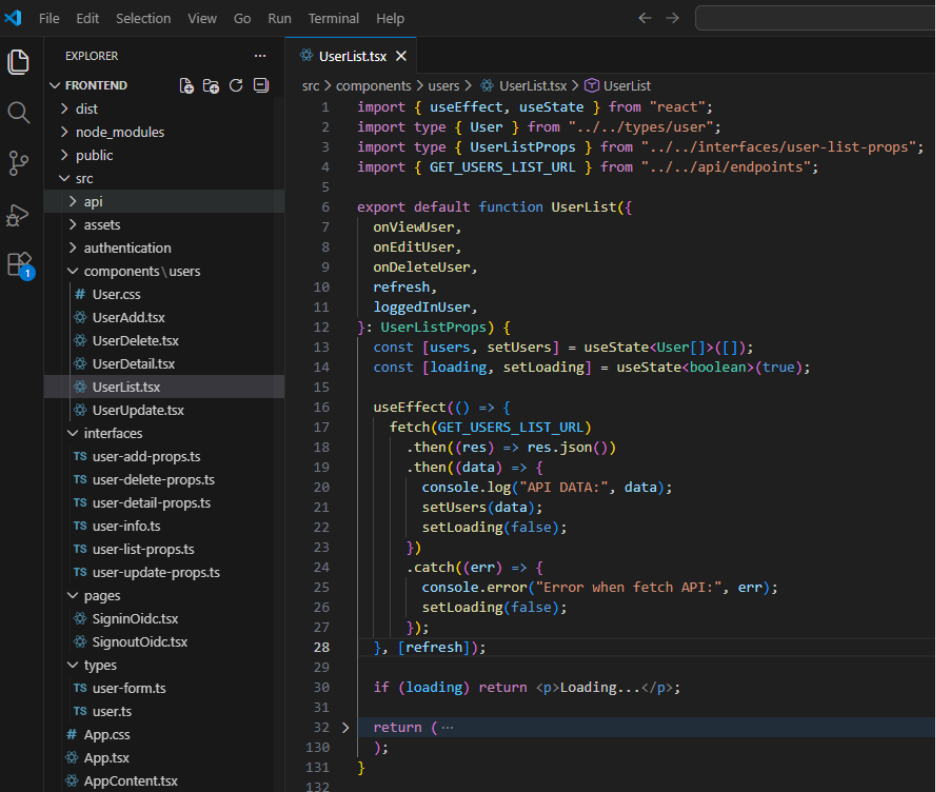
Task: Open the Terminal menu
Action: click(x=333, y=18)
